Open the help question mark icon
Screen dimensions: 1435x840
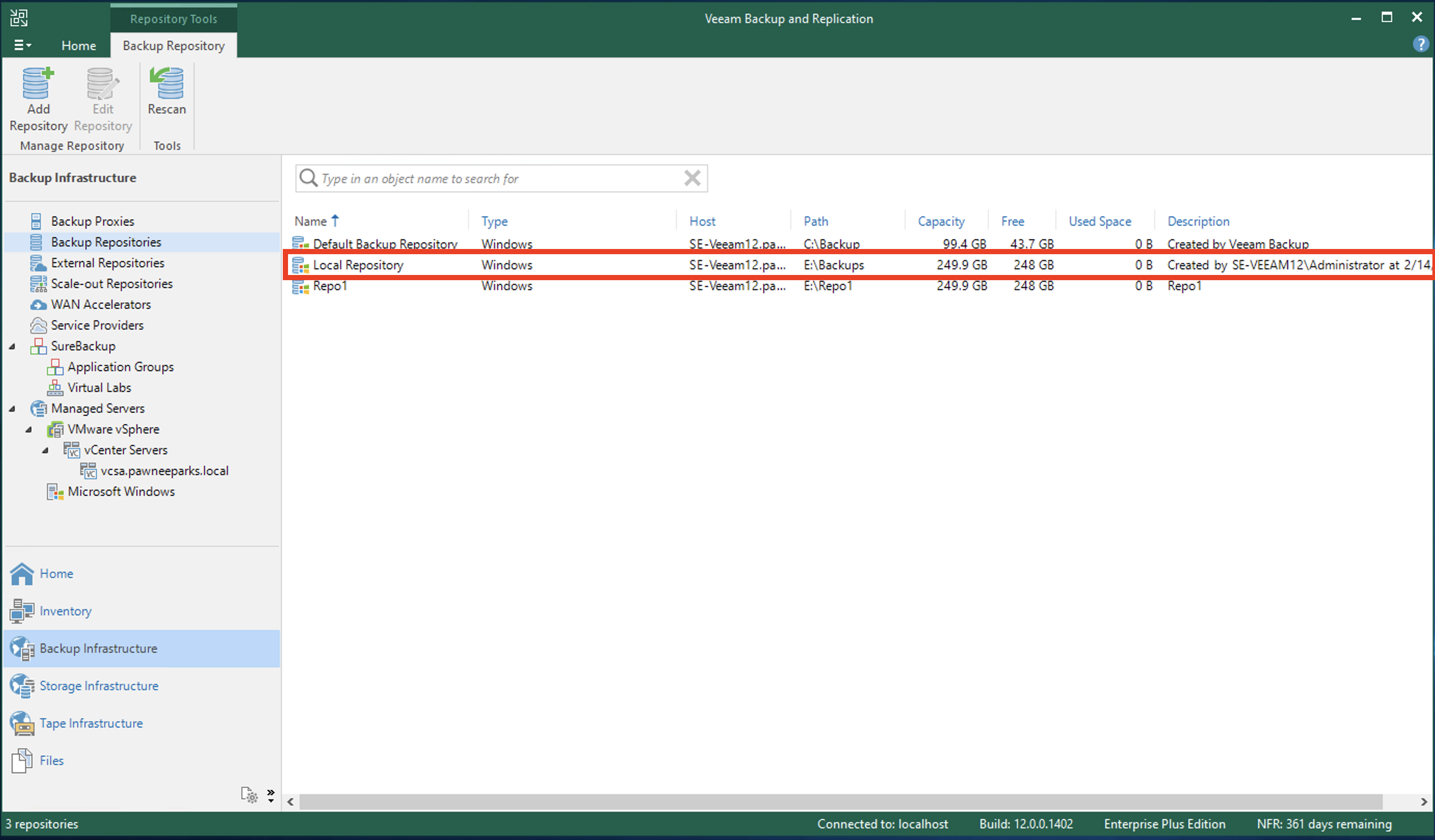1420,44
